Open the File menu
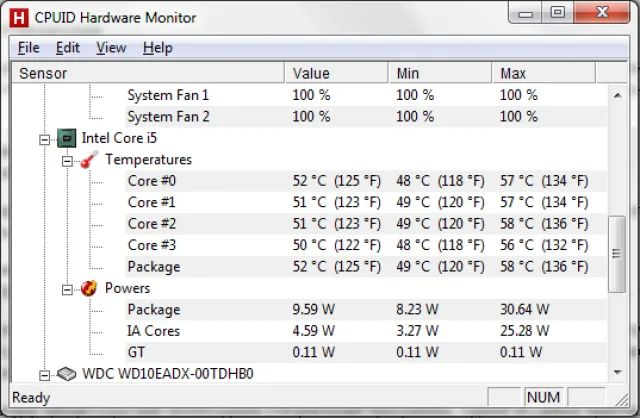Viewport: 640px width, 418px height. coord(29,48)
